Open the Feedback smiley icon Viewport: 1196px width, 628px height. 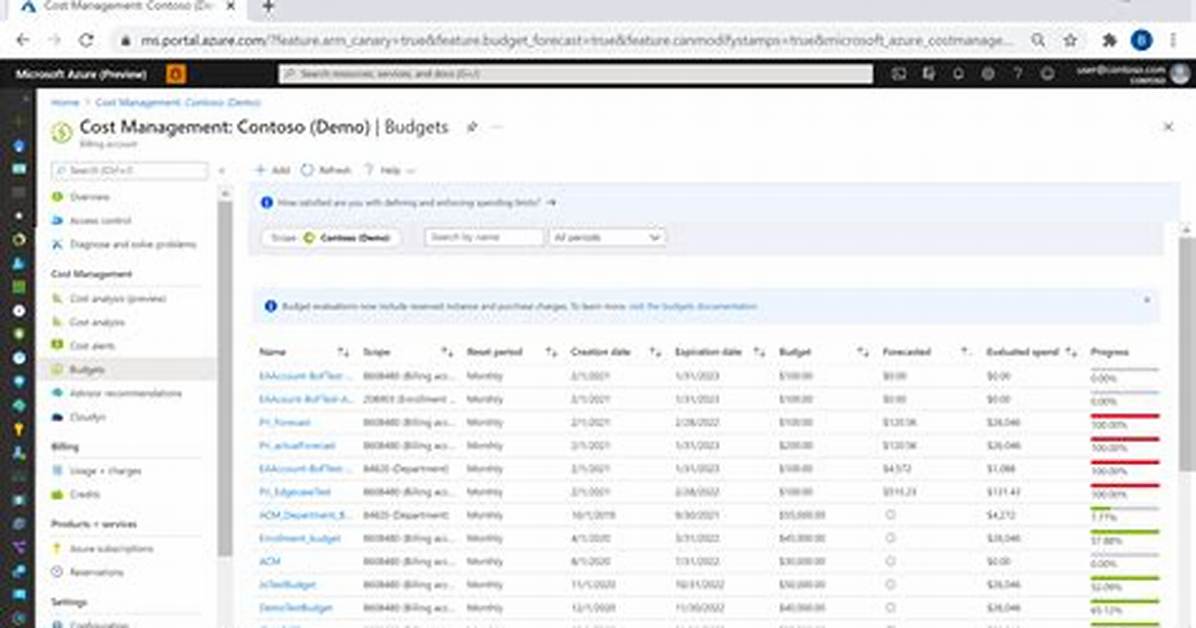(x=1047, y=74)
